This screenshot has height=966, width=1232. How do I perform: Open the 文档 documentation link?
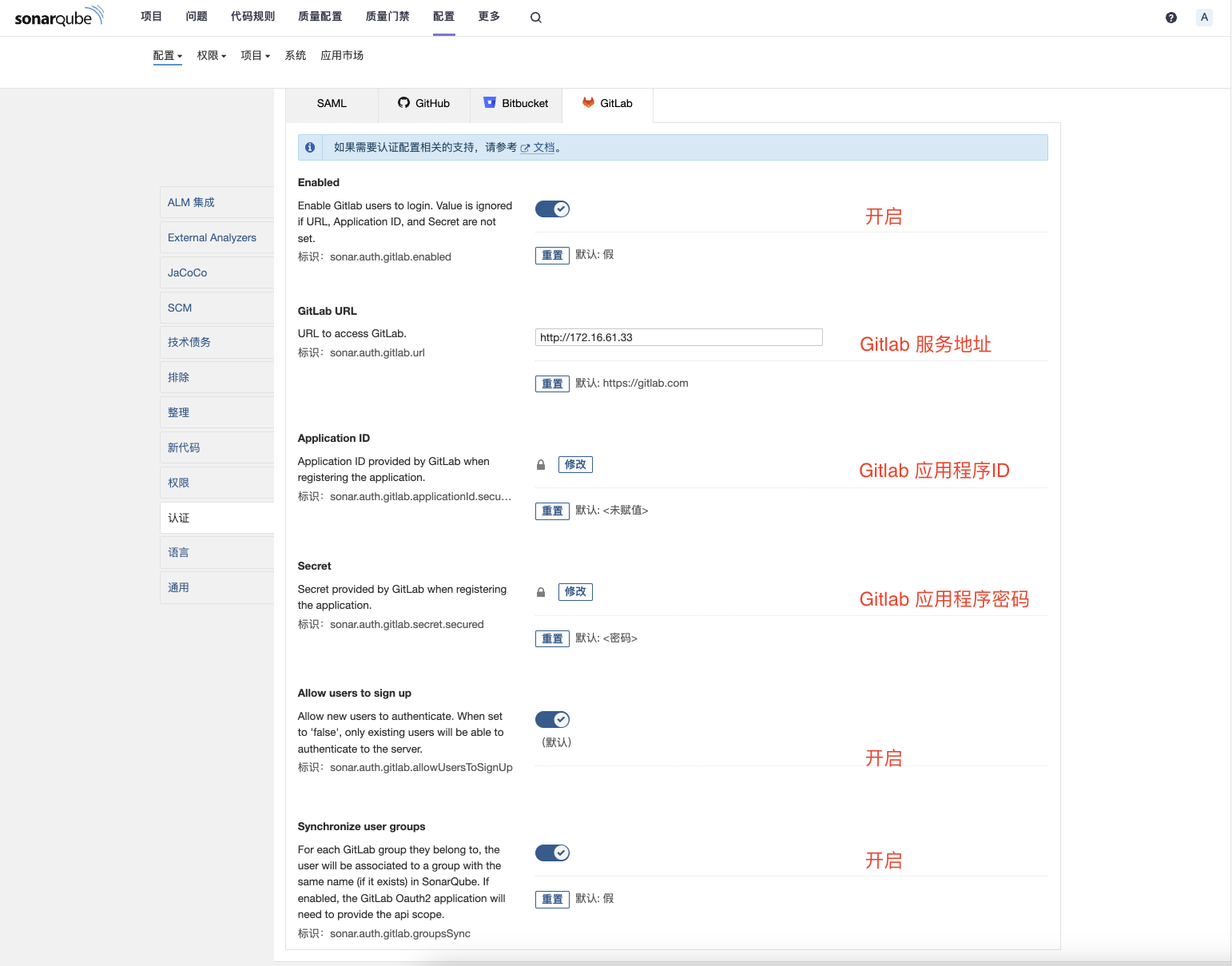538,148
